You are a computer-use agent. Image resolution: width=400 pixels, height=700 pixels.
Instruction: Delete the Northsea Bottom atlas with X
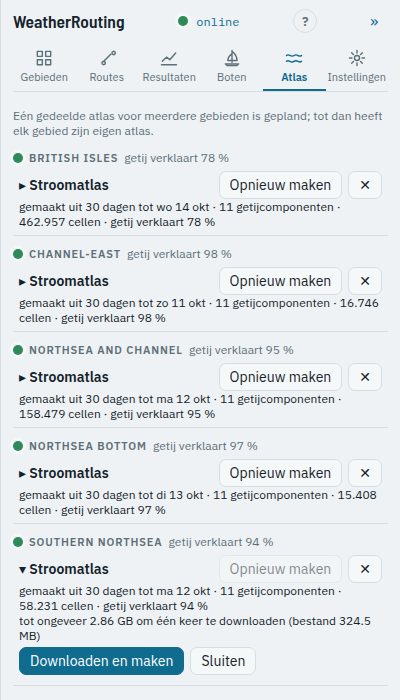pos(365,473)
